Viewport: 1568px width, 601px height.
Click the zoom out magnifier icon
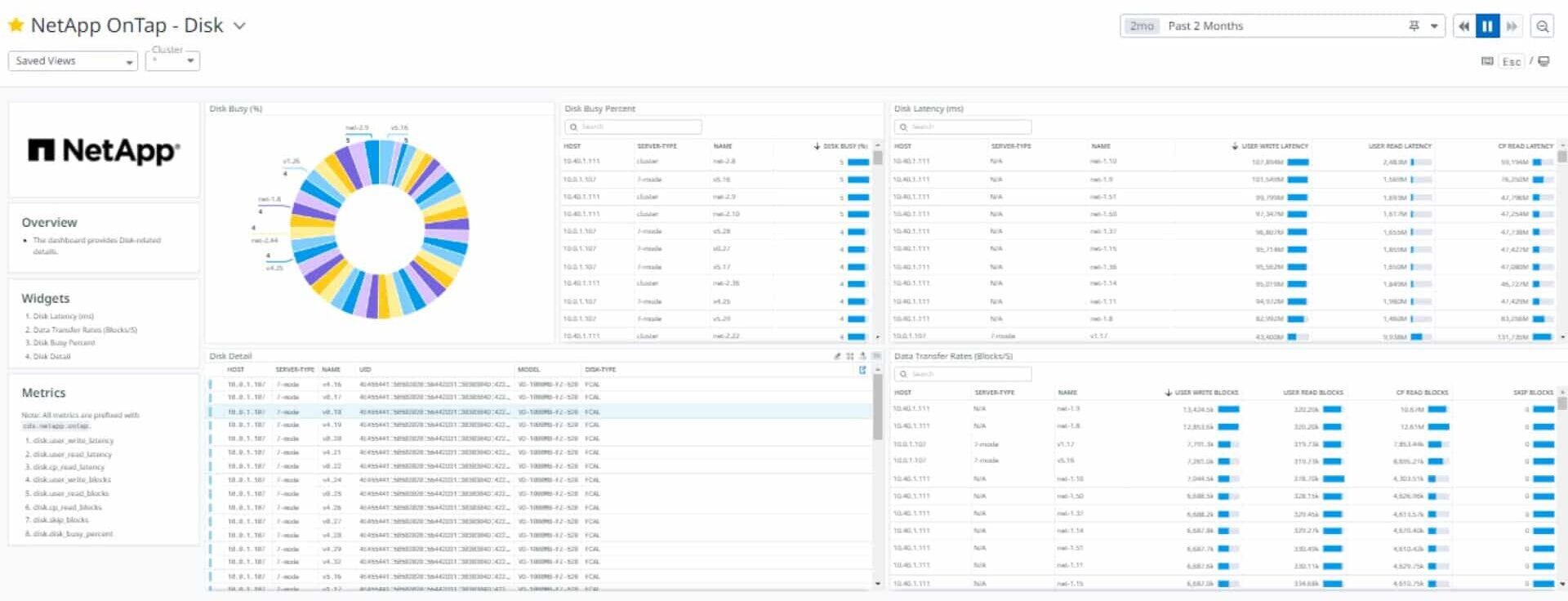[x=1542, y=26]
